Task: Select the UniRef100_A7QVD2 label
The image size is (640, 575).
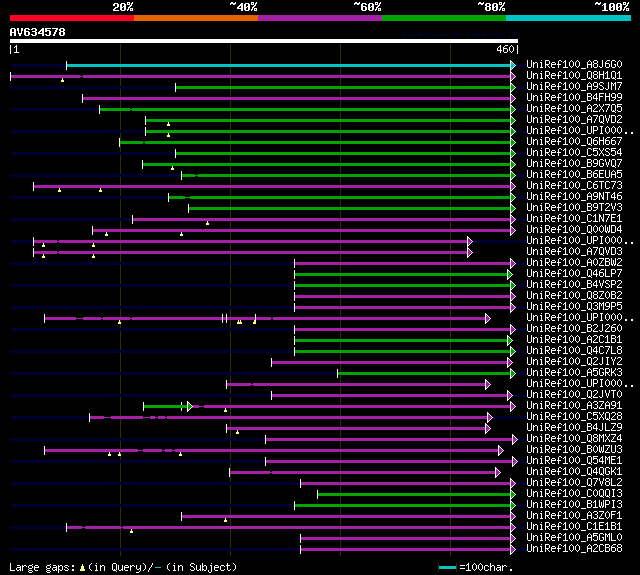Action: coord(574,120)
